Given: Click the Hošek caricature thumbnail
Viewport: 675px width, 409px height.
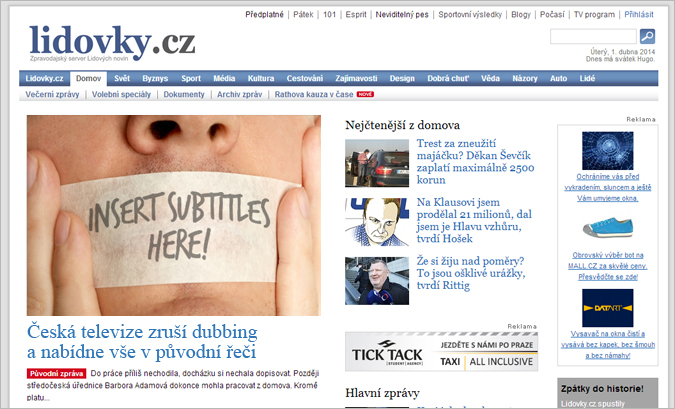Looking at the screenshot, I should [x=377, y=222].
